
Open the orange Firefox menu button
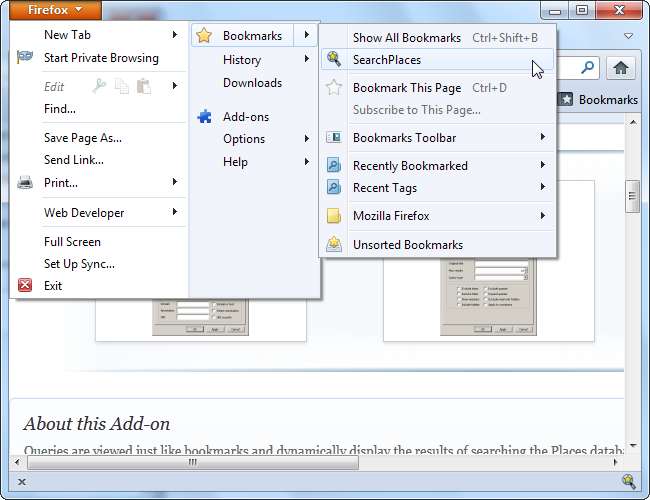coord(55,10)
